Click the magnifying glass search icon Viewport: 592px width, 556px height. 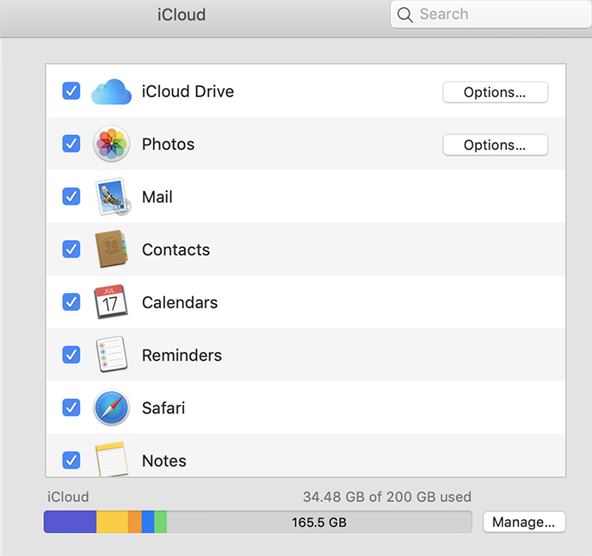coord(405,15)
